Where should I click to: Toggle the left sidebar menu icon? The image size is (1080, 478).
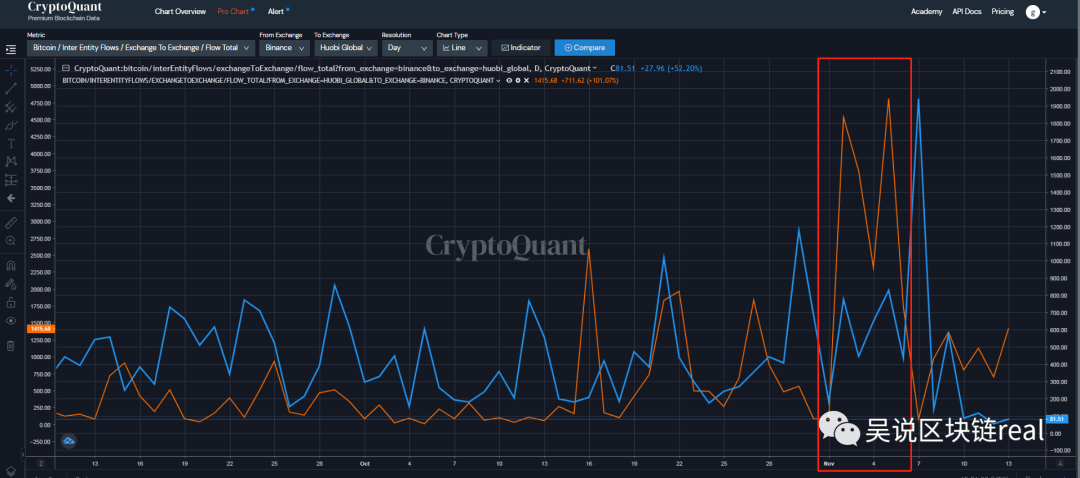11,50
